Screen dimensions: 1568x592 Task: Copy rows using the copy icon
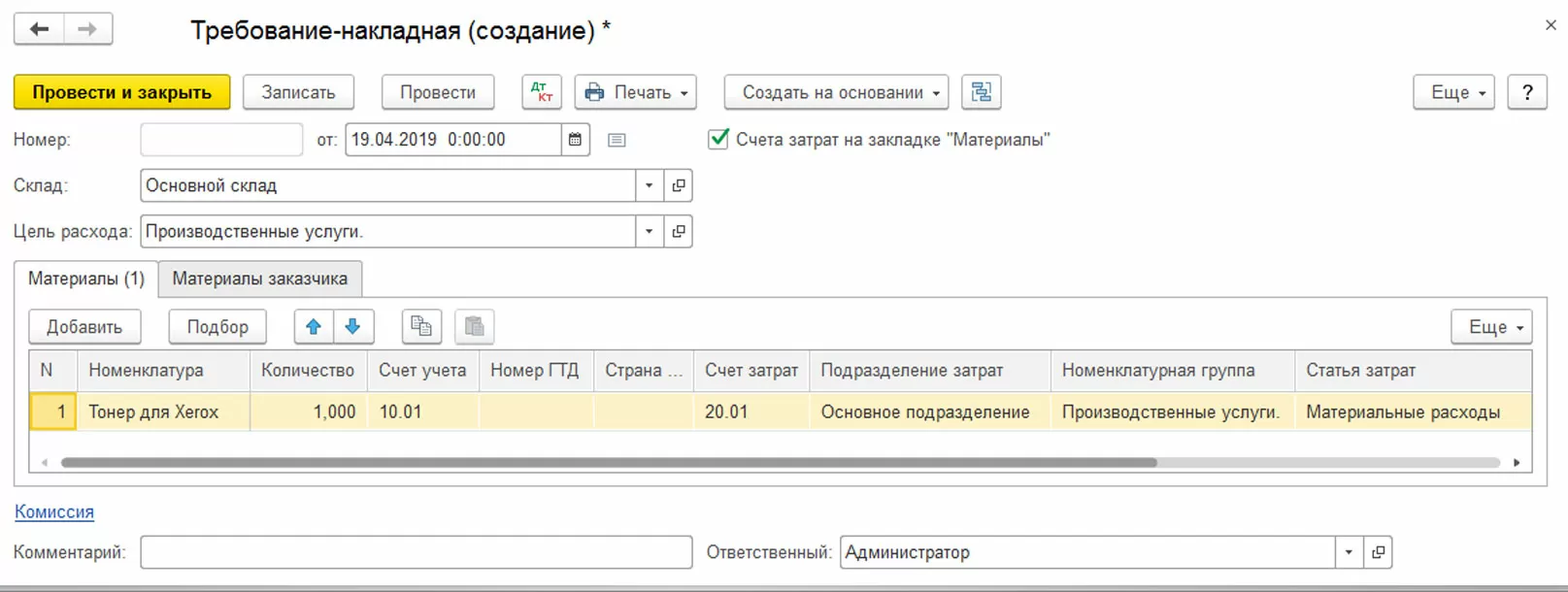[x=421, y=327]
